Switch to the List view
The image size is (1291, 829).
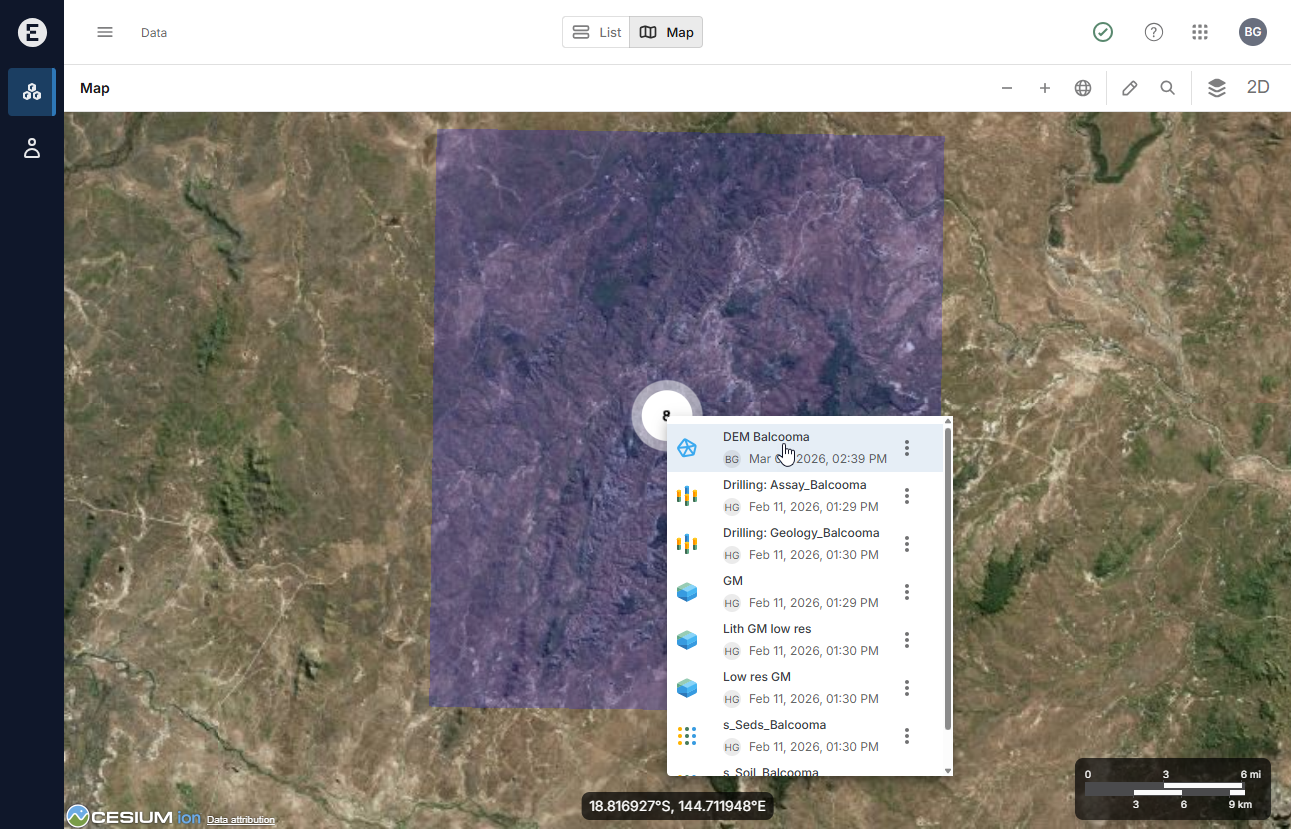597,32
